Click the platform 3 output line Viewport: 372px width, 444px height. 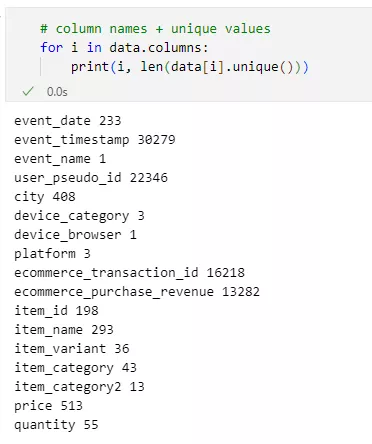52,254
